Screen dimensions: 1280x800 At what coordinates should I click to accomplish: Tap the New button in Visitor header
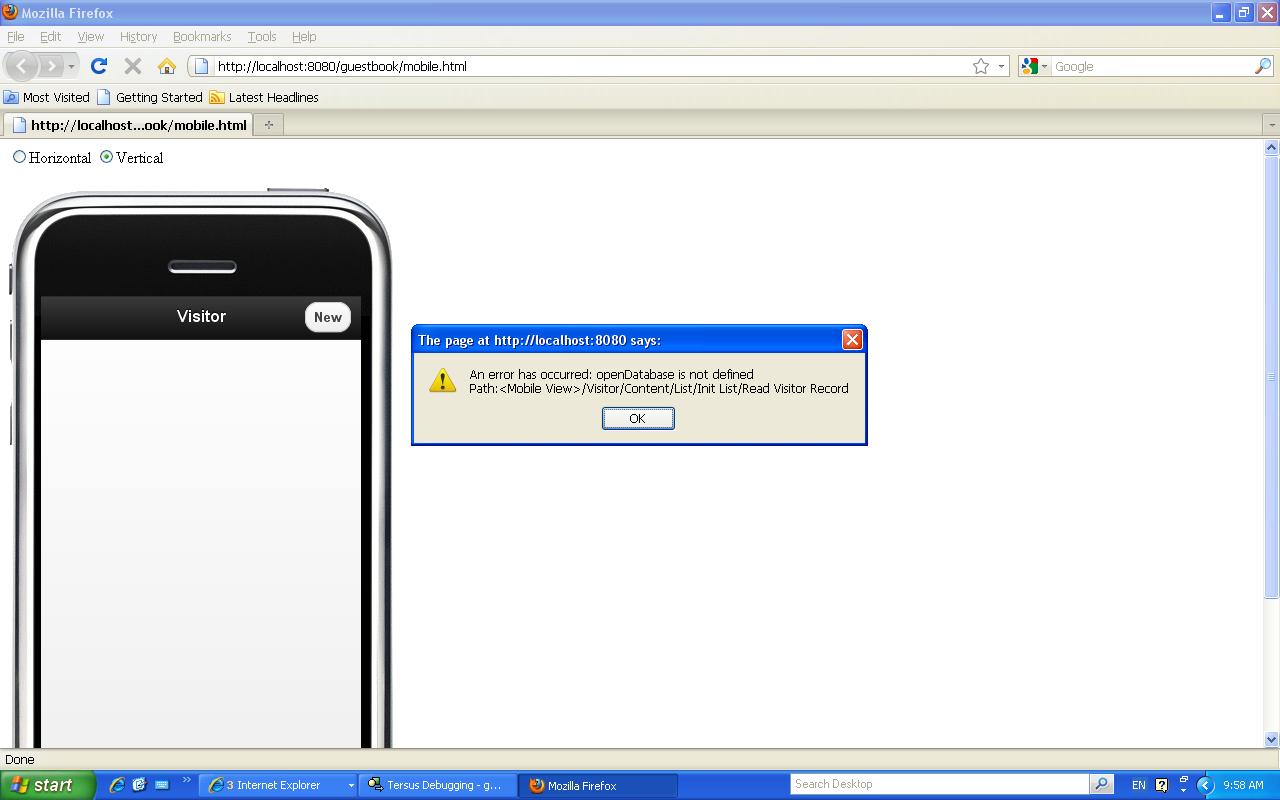coord(327,317)
